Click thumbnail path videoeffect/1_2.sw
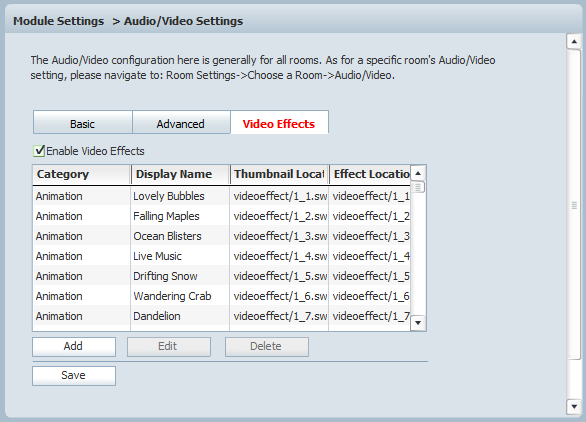Viewport: 586px width, 422px height. pyautogui.click(x=280, y=216)
